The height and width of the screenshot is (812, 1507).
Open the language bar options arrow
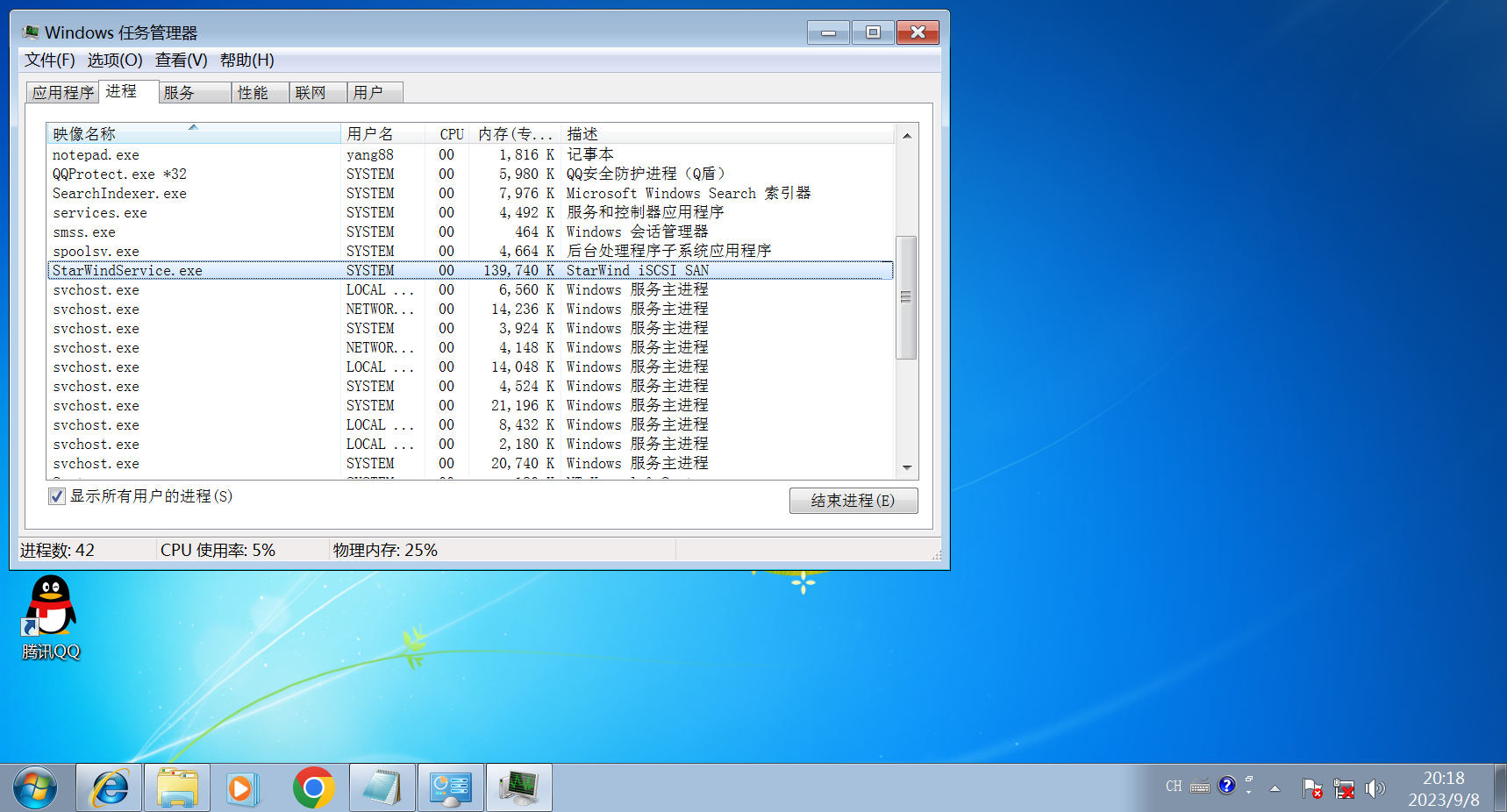[1249, 792]
